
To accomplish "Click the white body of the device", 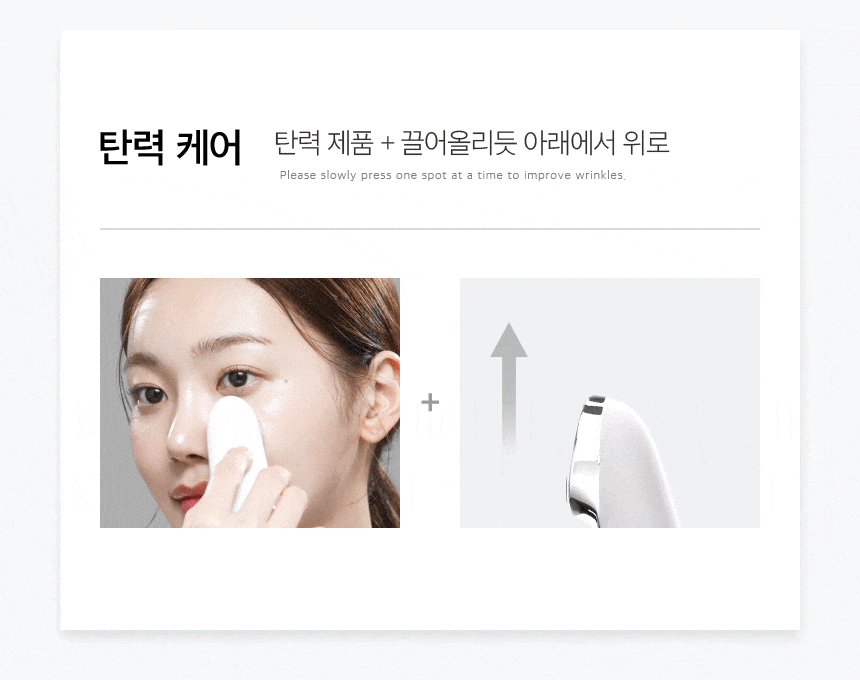I will [x=633, y=472].
